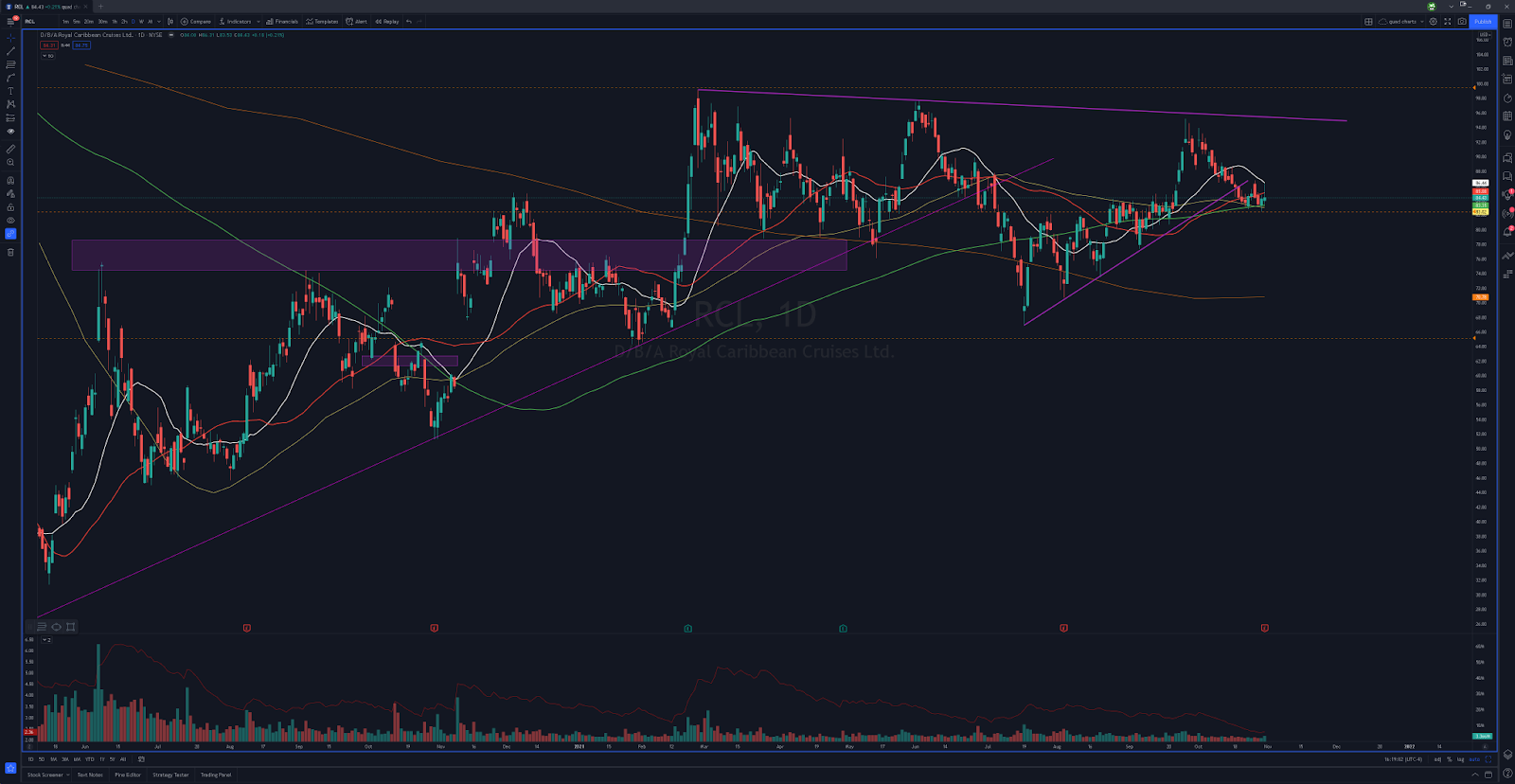
Task: Open the Text Notes tab
Action: coord(90,775)
